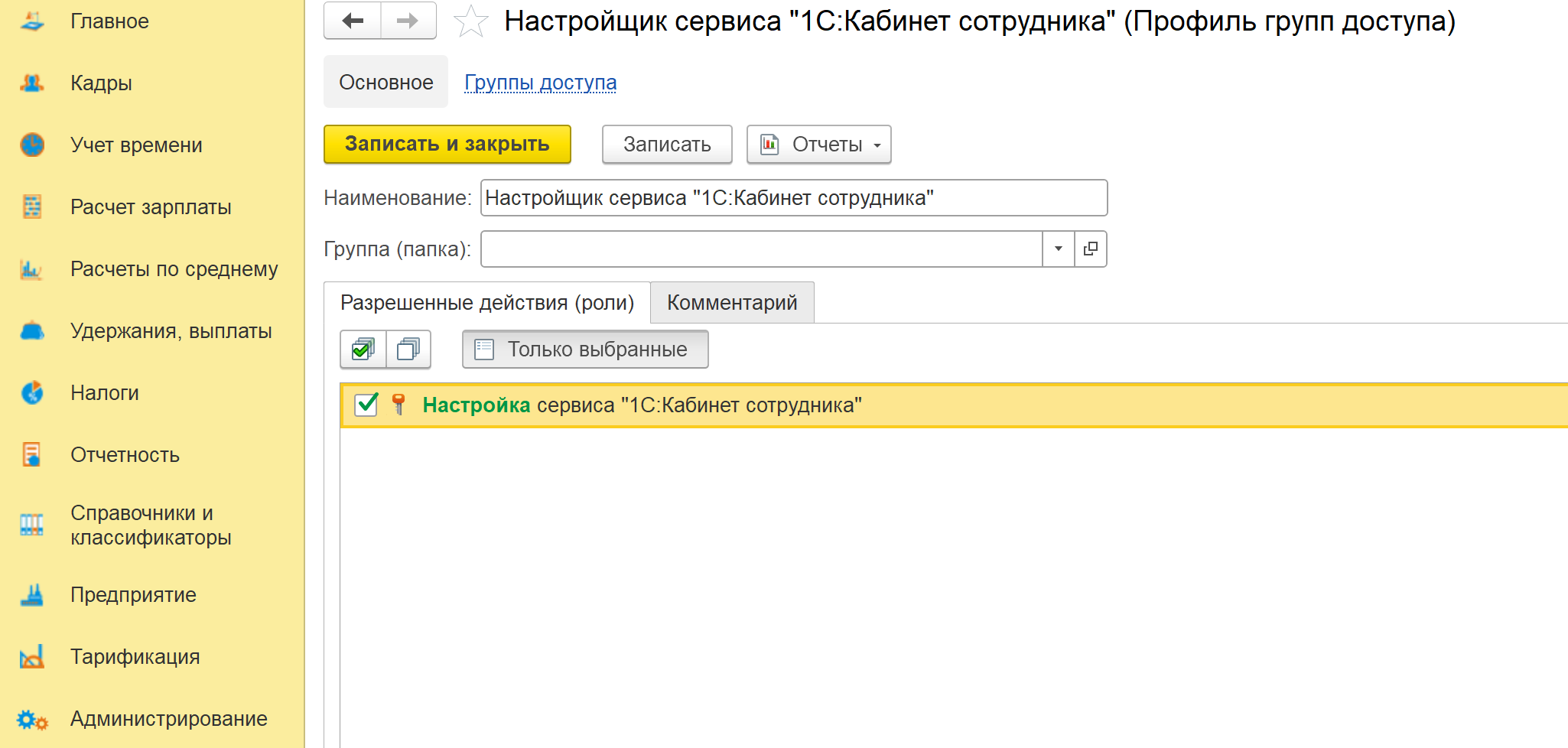This screenshot has height=748, width=1568.
Task: Open the selected Группа (папка) element
Action: [1091, 249]
